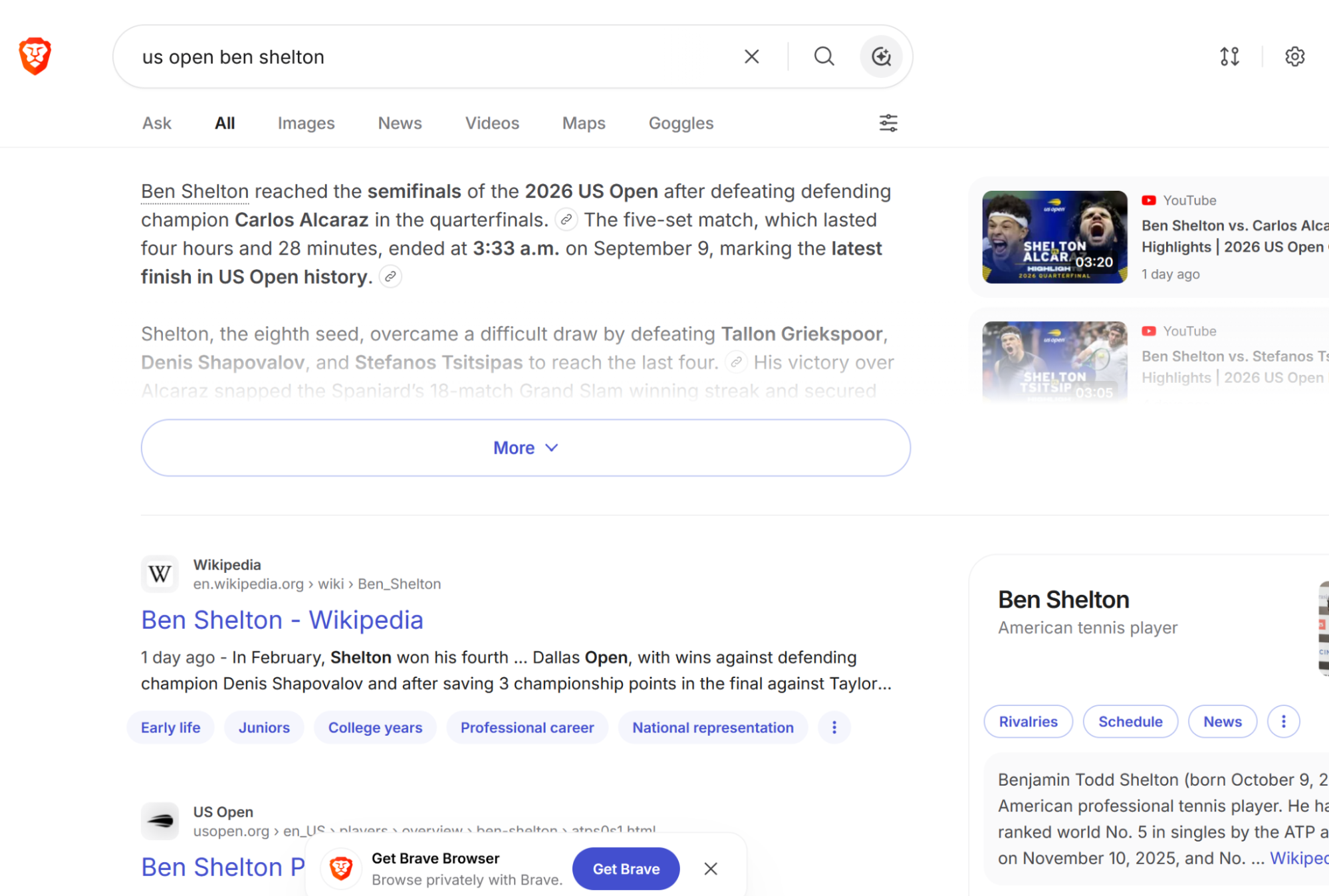The height and width of the screenshot is (896, 1329).
Task: Click the News chip in knowledge panel
Action: [1222, 721]
